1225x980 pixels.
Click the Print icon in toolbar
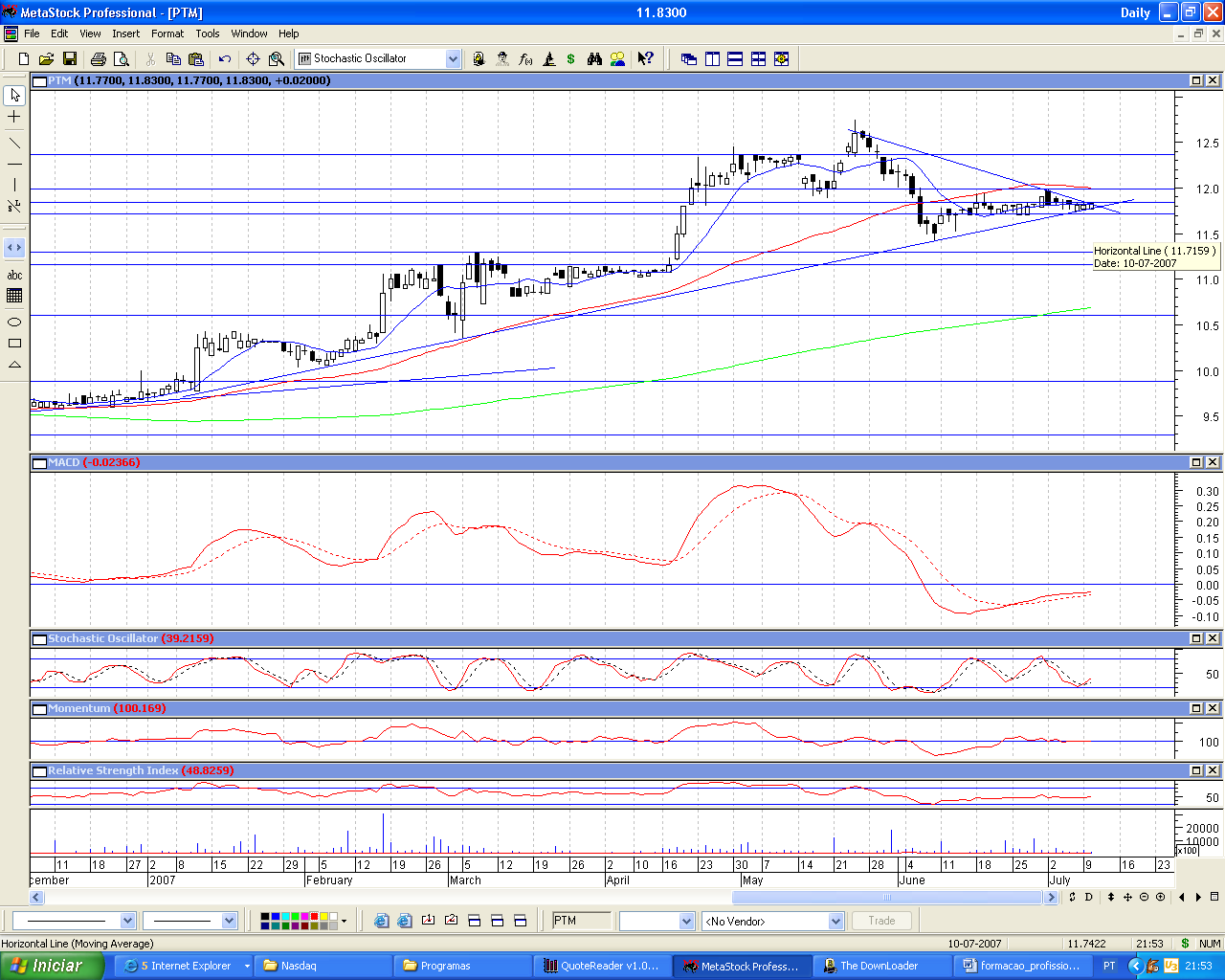click(x=98, y=59)
